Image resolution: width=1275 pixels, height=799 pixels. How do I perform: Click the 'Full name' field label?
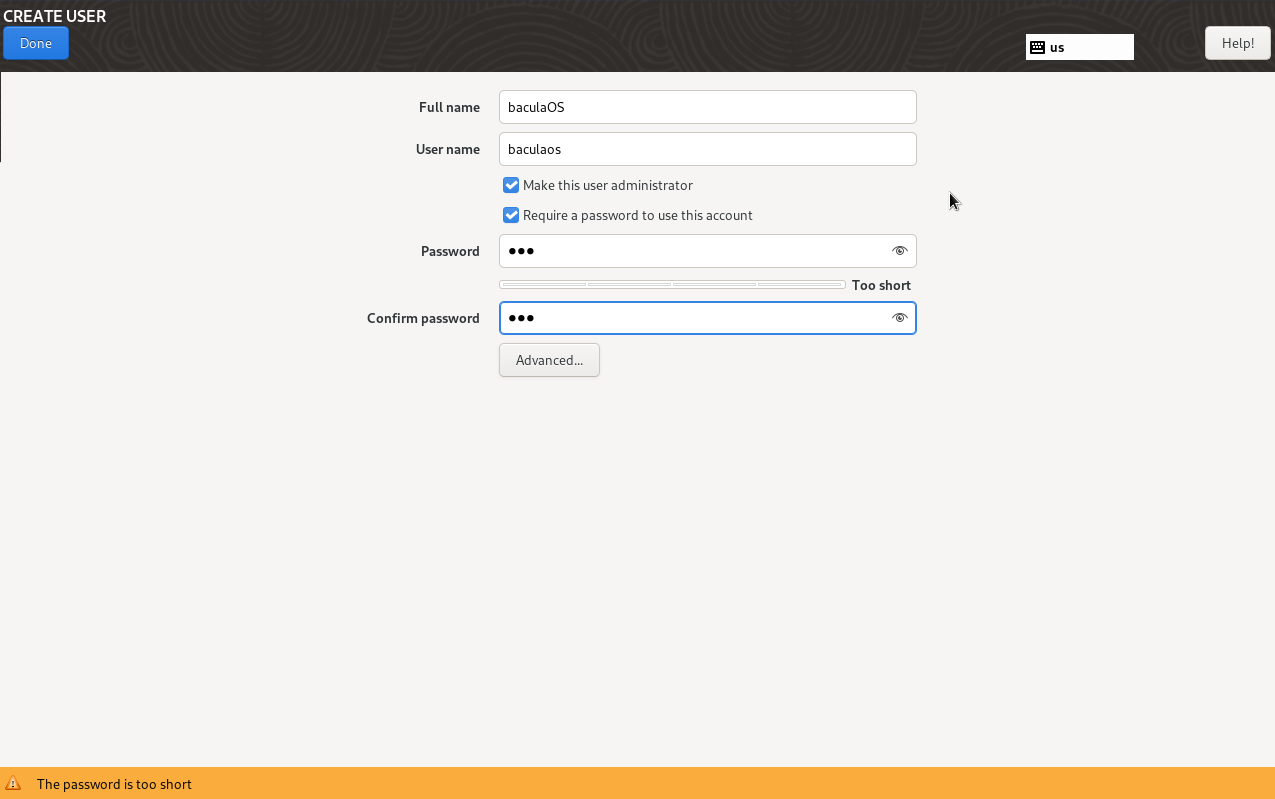449,107
